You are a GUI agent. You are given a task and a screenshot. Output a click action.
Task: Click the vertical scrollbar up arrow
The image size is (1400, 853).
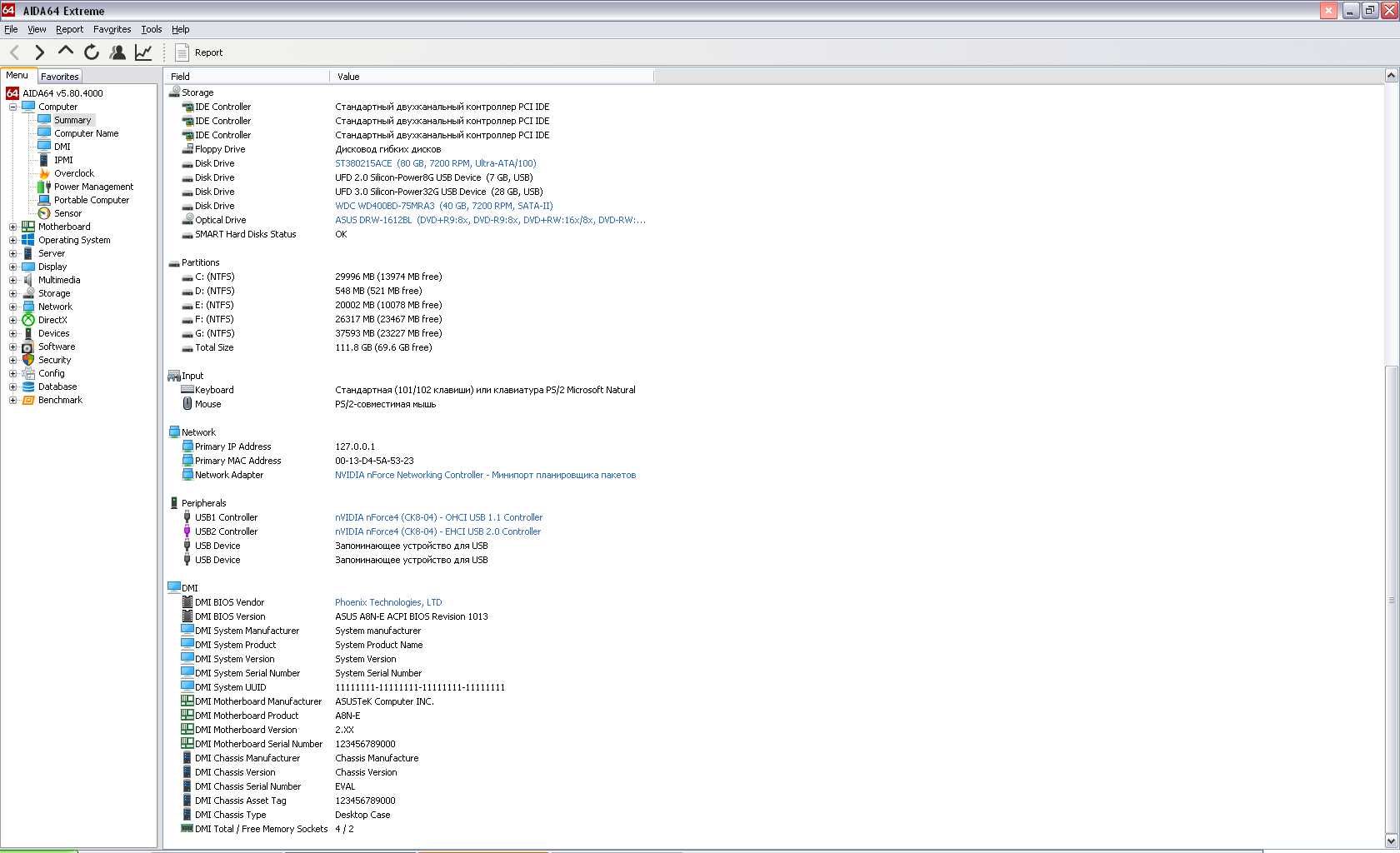coord(1391,76)
